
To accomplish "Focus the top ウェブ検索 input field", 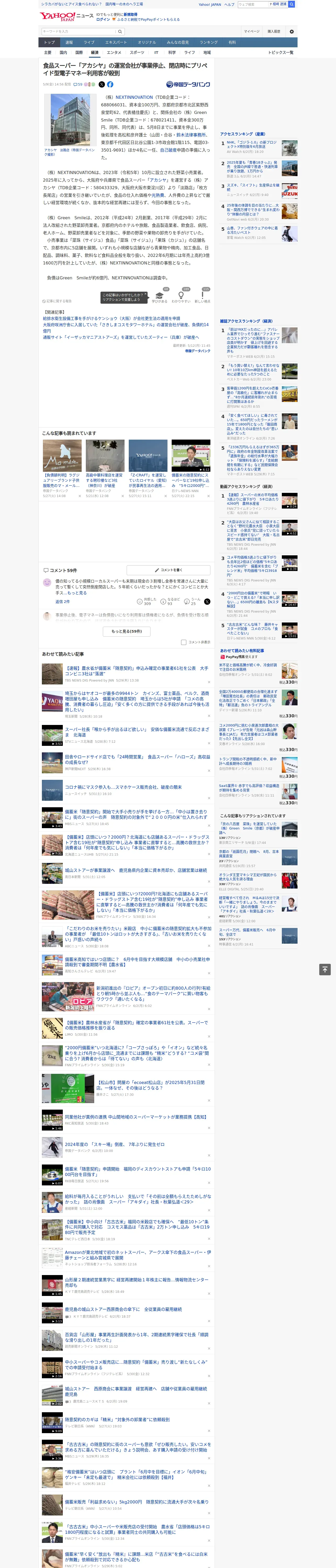I will pos(253,4).
